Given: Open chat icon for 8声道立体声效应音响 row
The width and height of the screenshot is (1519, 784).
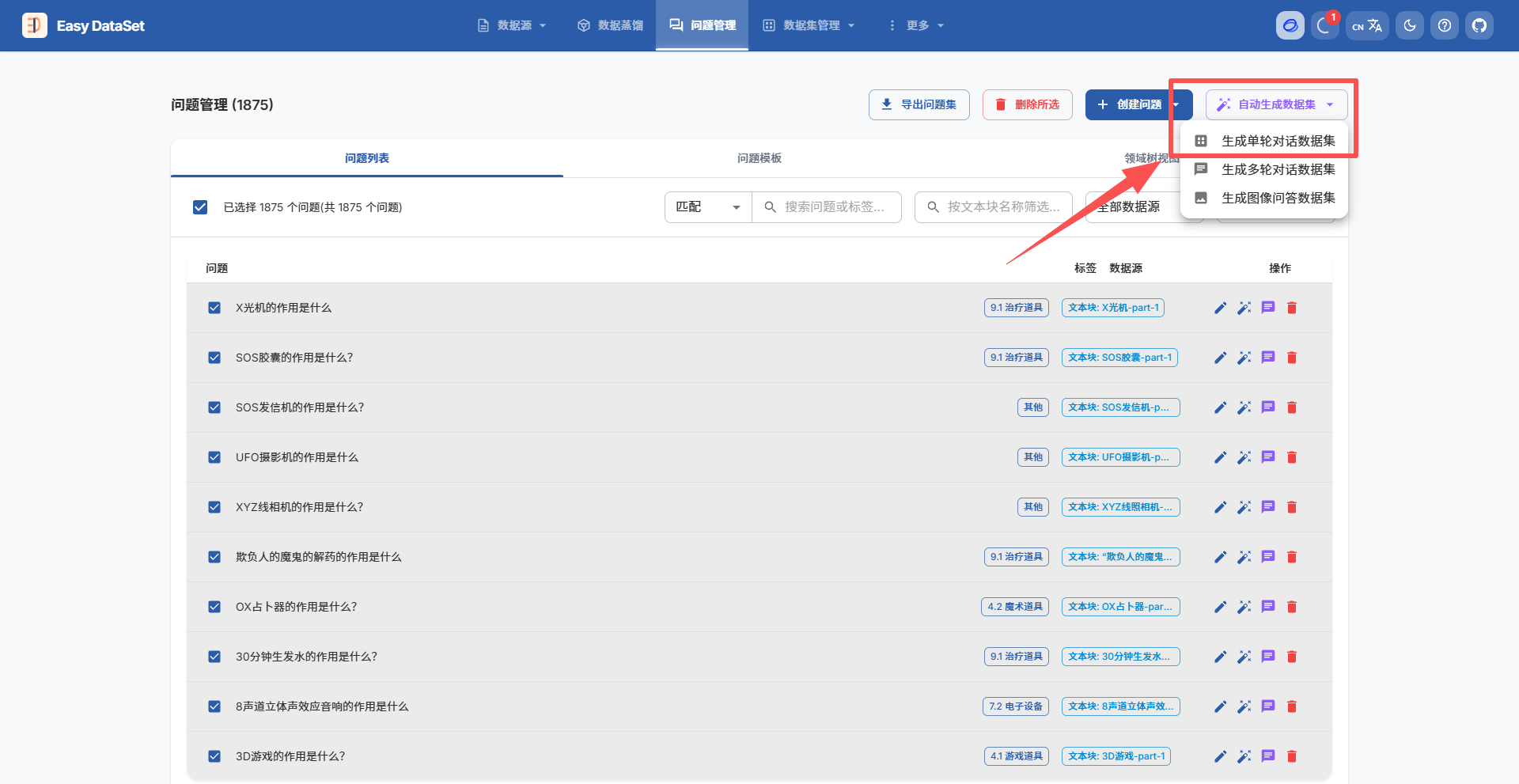Looking at the screenshot, I should [x=1268, y=706].
